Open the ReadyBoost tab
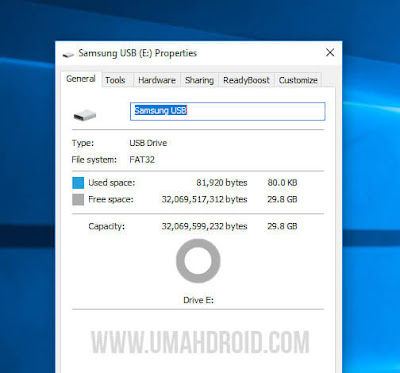This screenshot has width=400, height=373. (246, 80)
